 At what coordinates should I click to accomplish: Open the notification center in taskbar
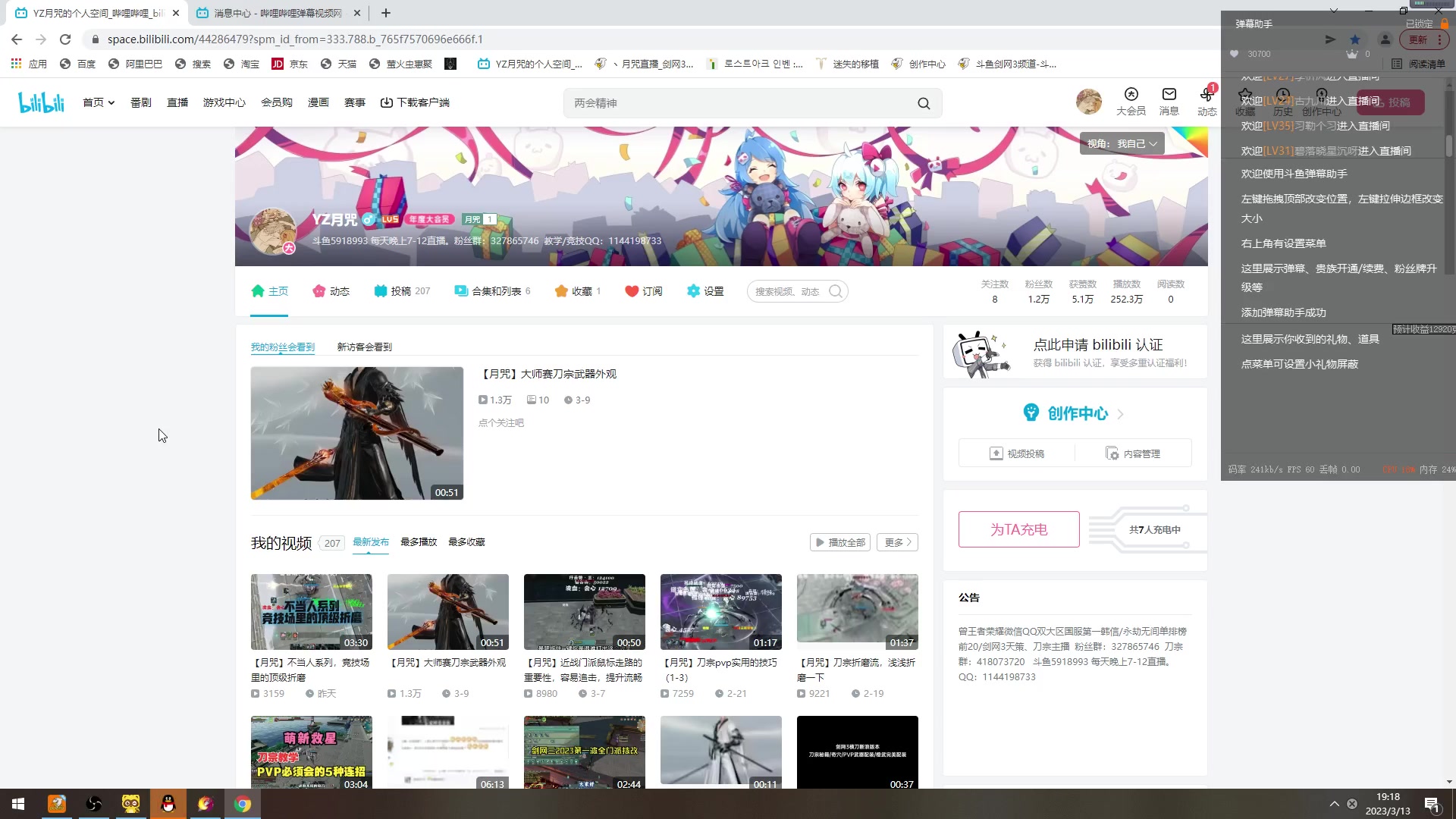tap(1432, 805)
